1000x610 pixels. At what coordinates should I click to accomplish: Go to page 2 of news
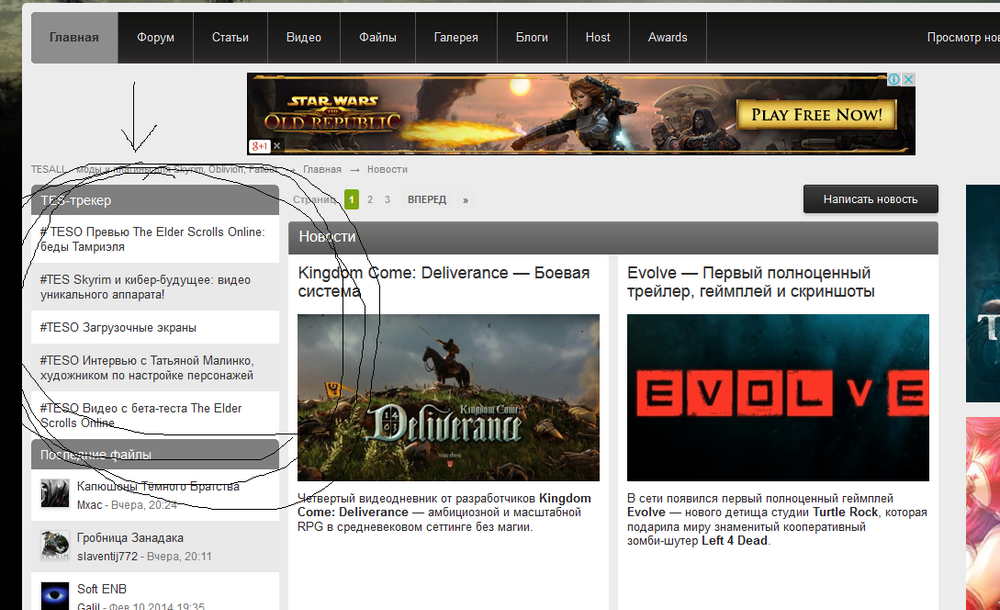370,200
